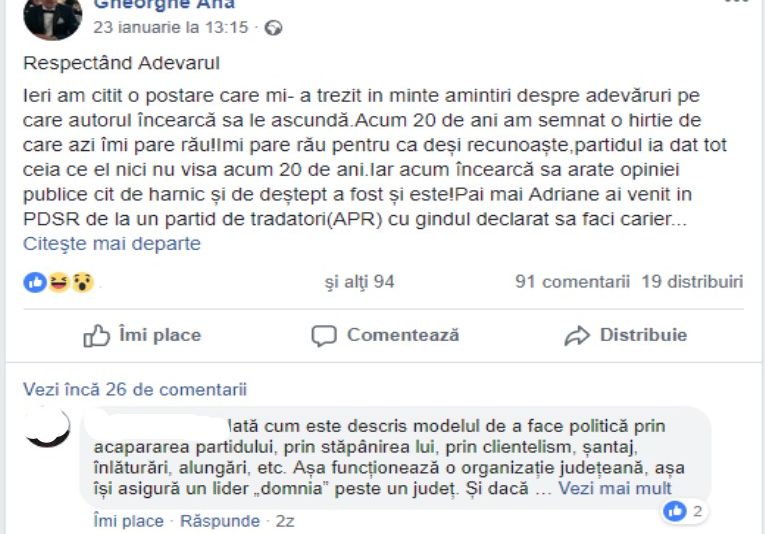Image resolution: width=765 pixels, height=534 pixels.
Task: Click Îmi place button on the post
Action: tap(142, 336)
